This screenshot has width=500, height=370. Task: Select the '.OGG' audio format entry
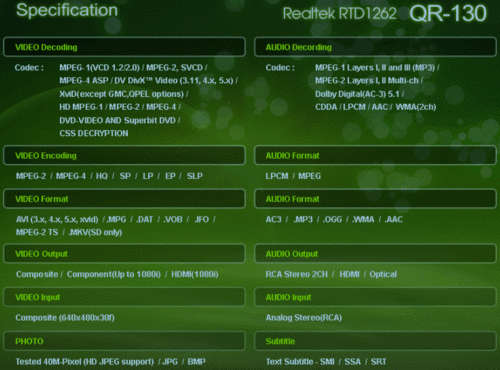pos(332,220)
